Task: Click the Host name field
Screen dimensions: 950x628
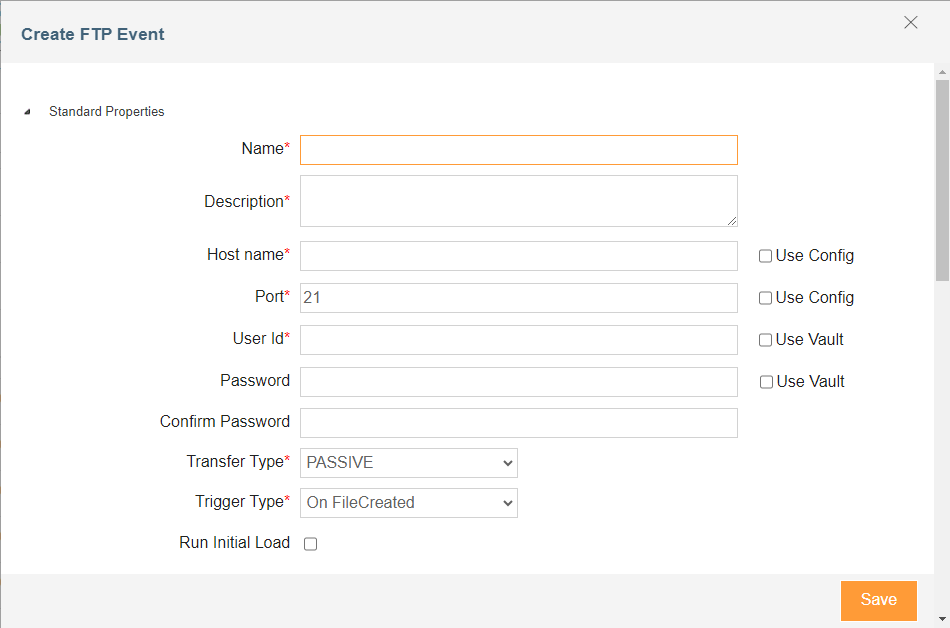Action: [x=519, y=256]
